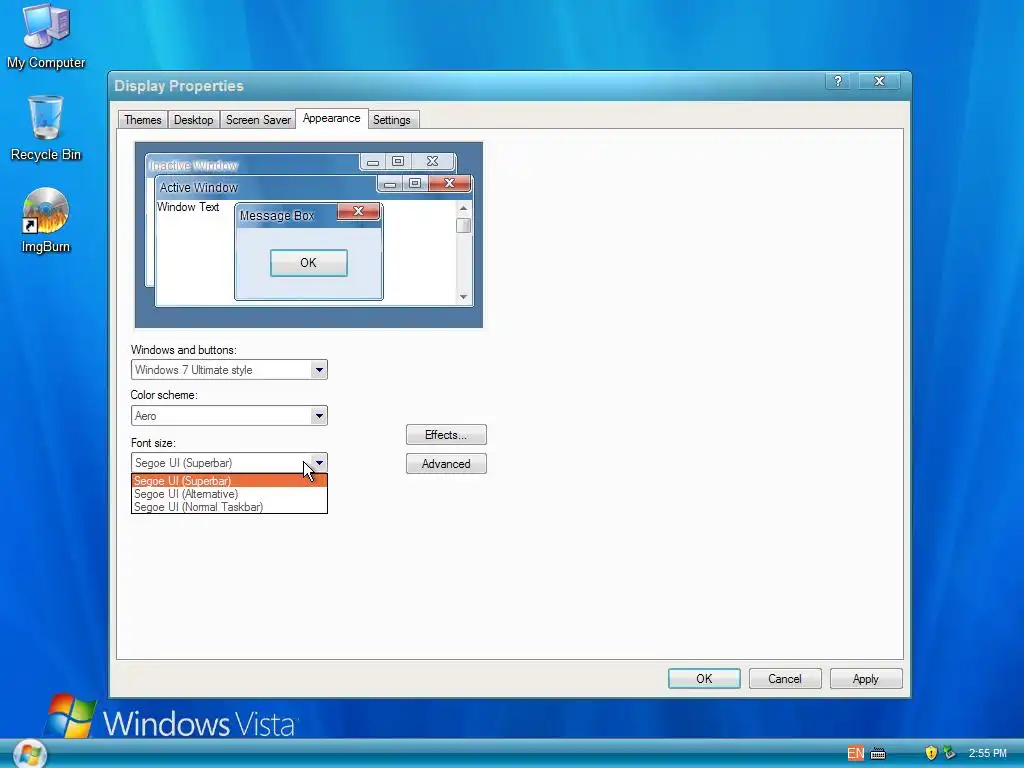This screenshot has height=768, width=1024.
Task: Collapse the Font size dropdown arrow
Action: click(x=318, y=462)
